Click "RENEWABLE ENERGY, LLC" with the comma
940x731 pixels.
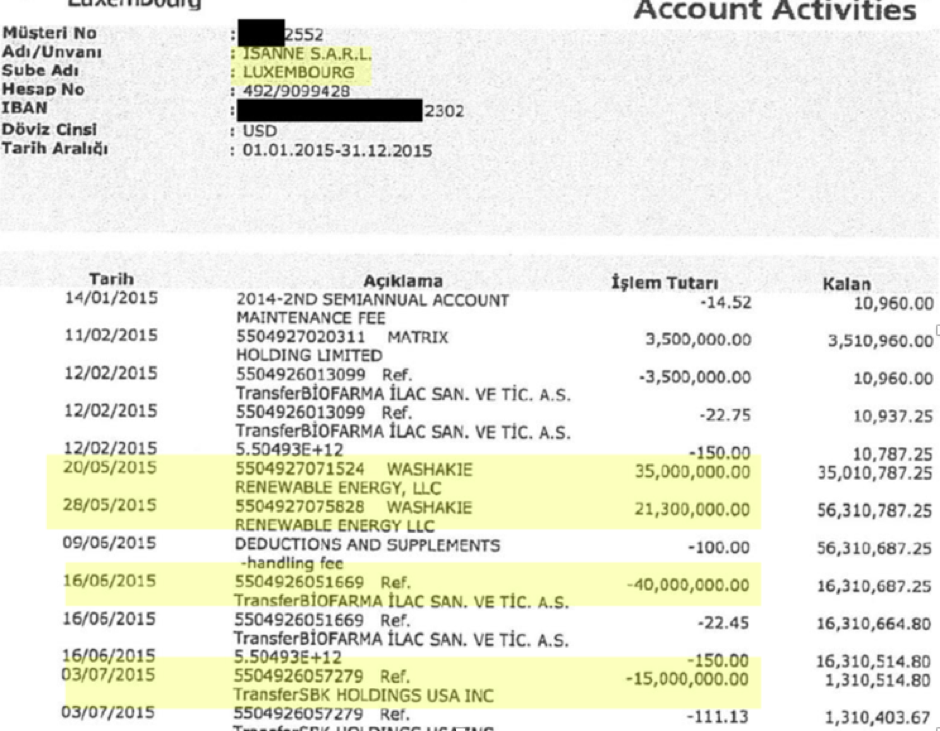(338, 488)
